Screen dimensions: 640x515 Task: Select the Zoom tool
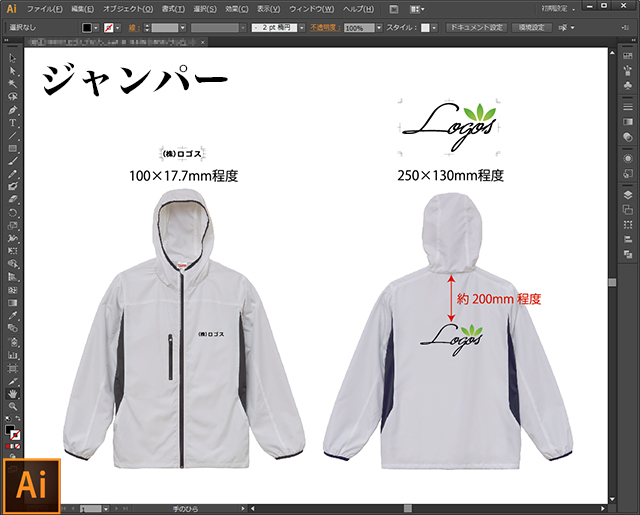click(x=13, y=406)
